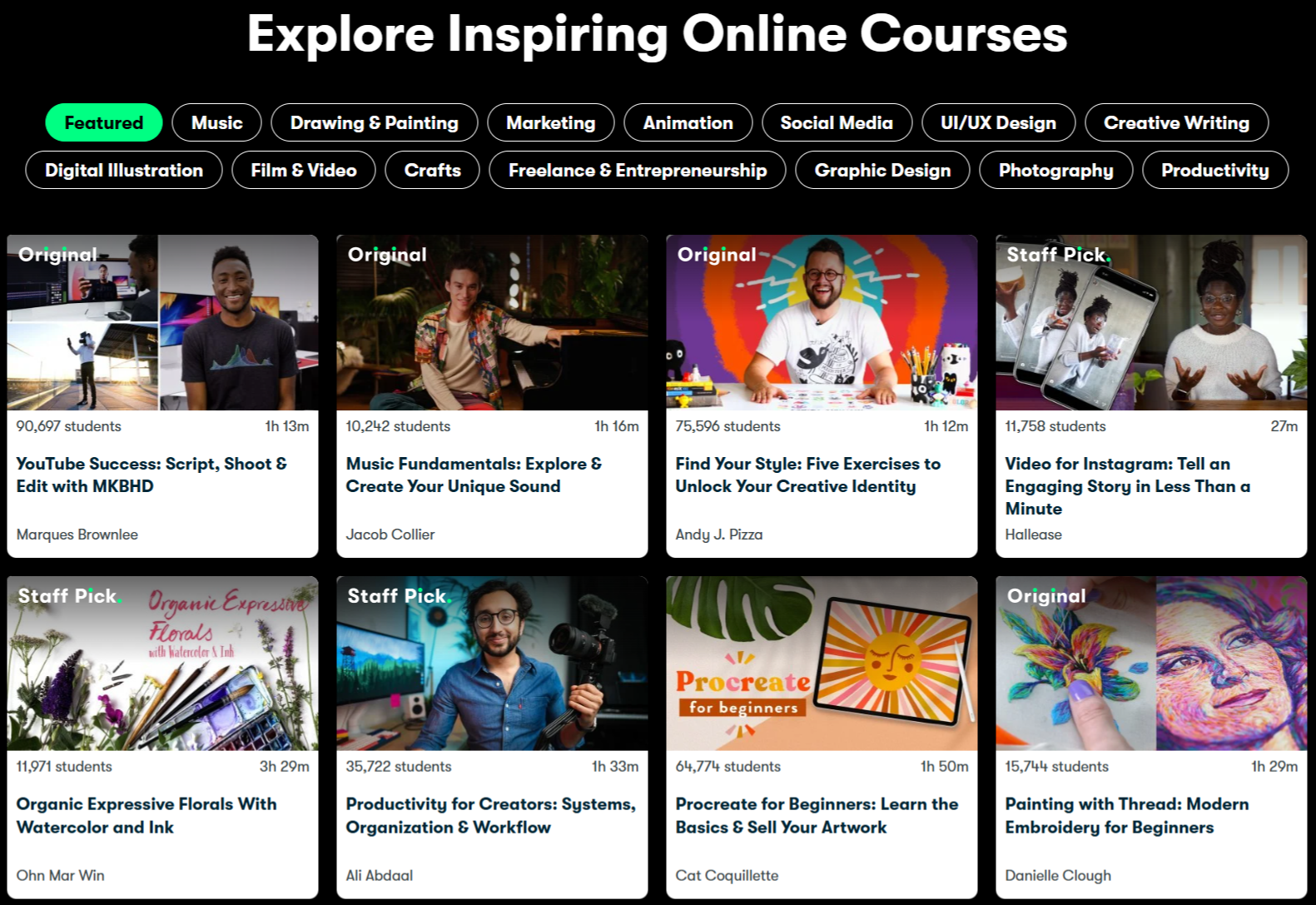Choose Freelance & Entrepreneurship category
This screenshot has width=1316, height=905.
(638, 170)
